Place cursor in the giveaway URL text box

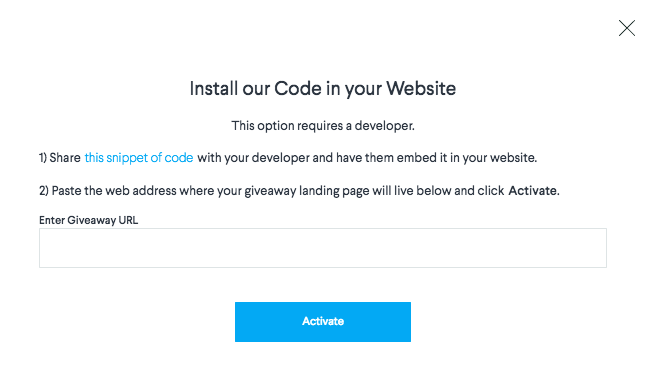pyautogui.click(x=323, y=248)
